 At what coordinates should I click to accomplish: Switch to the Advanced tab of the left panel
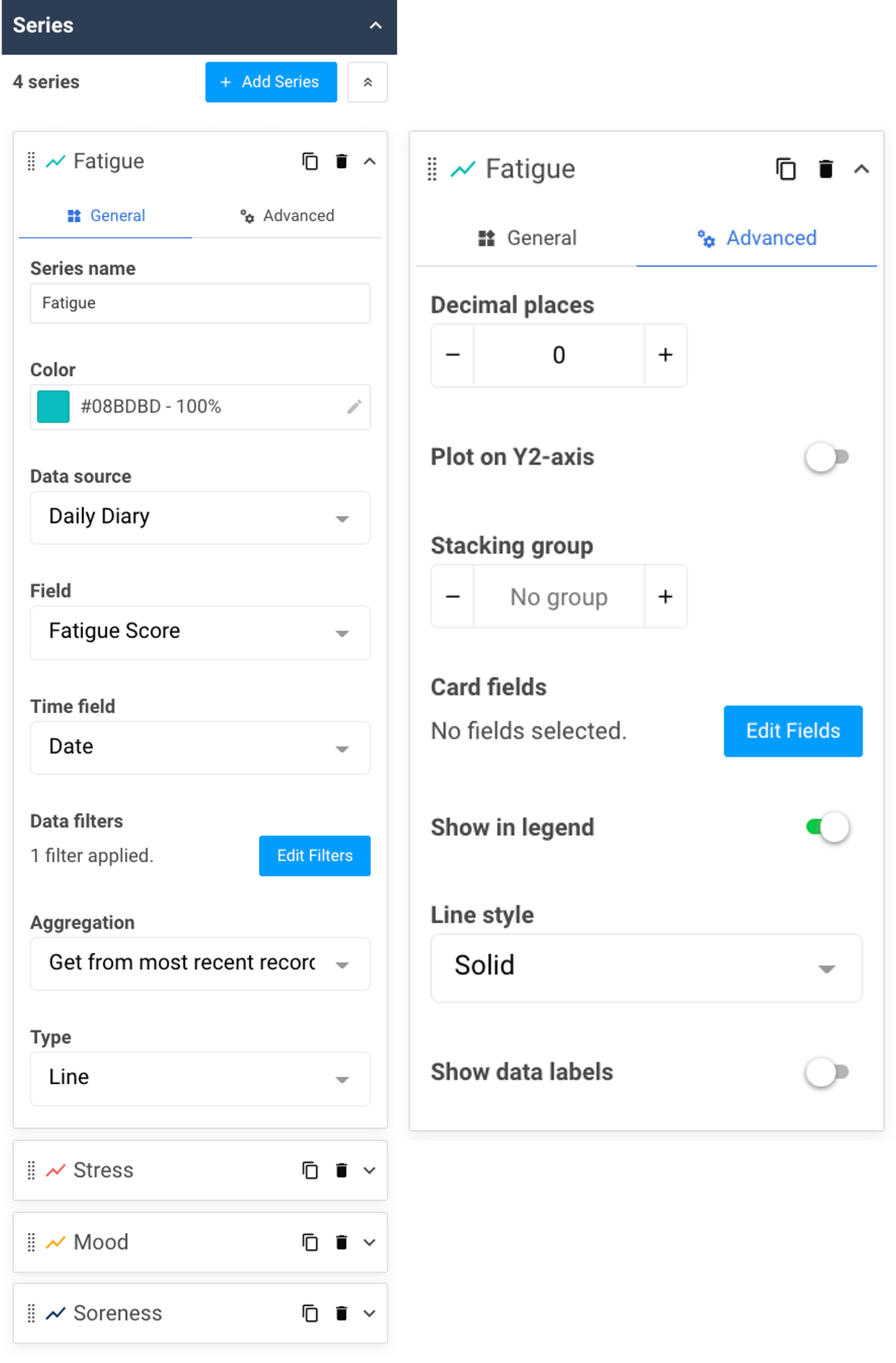pyautogui.click(x=287, y=216)
